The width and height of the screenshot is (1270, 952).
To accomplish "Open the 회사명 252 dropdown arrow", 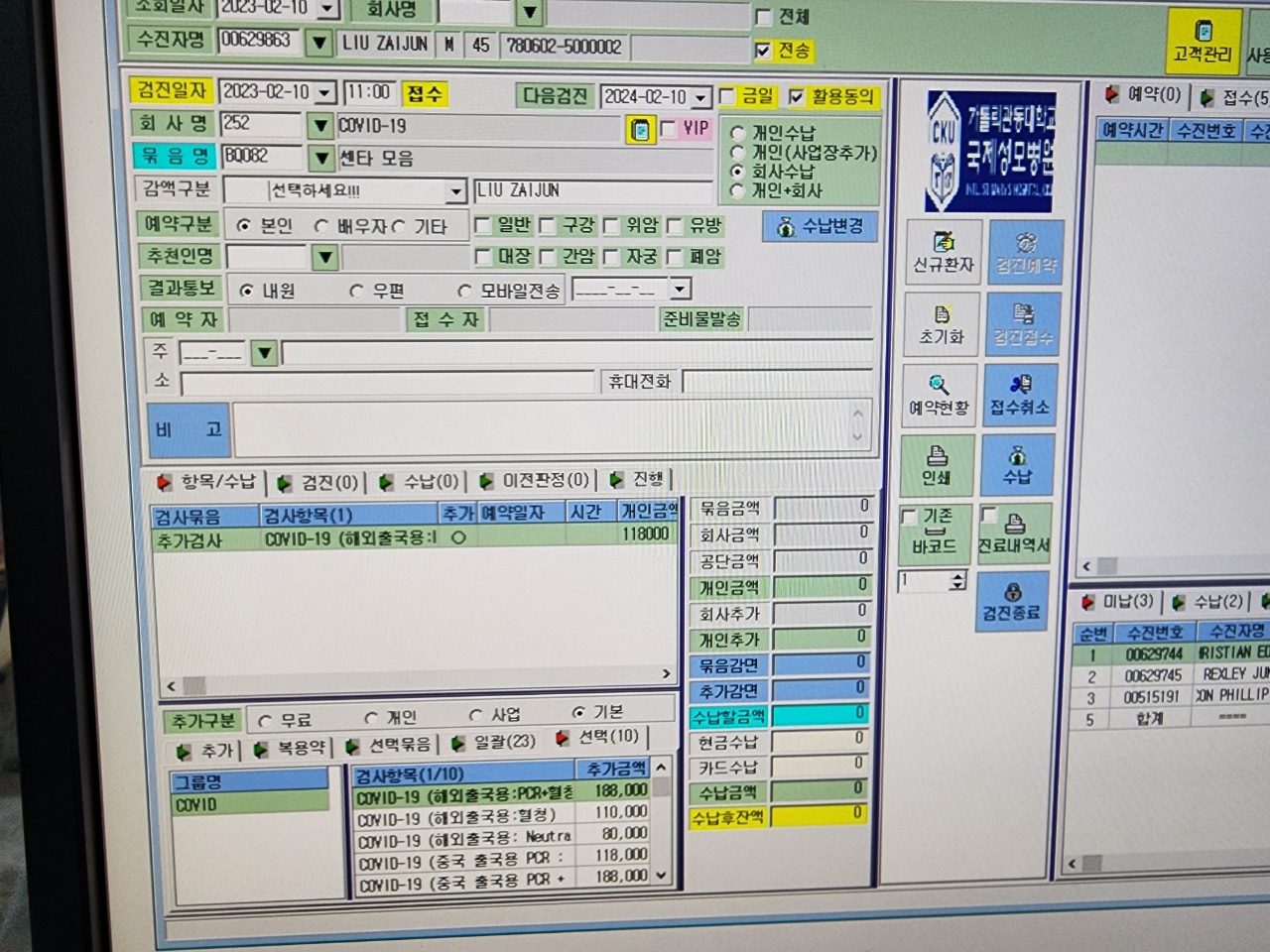I will tap(319, 126).
